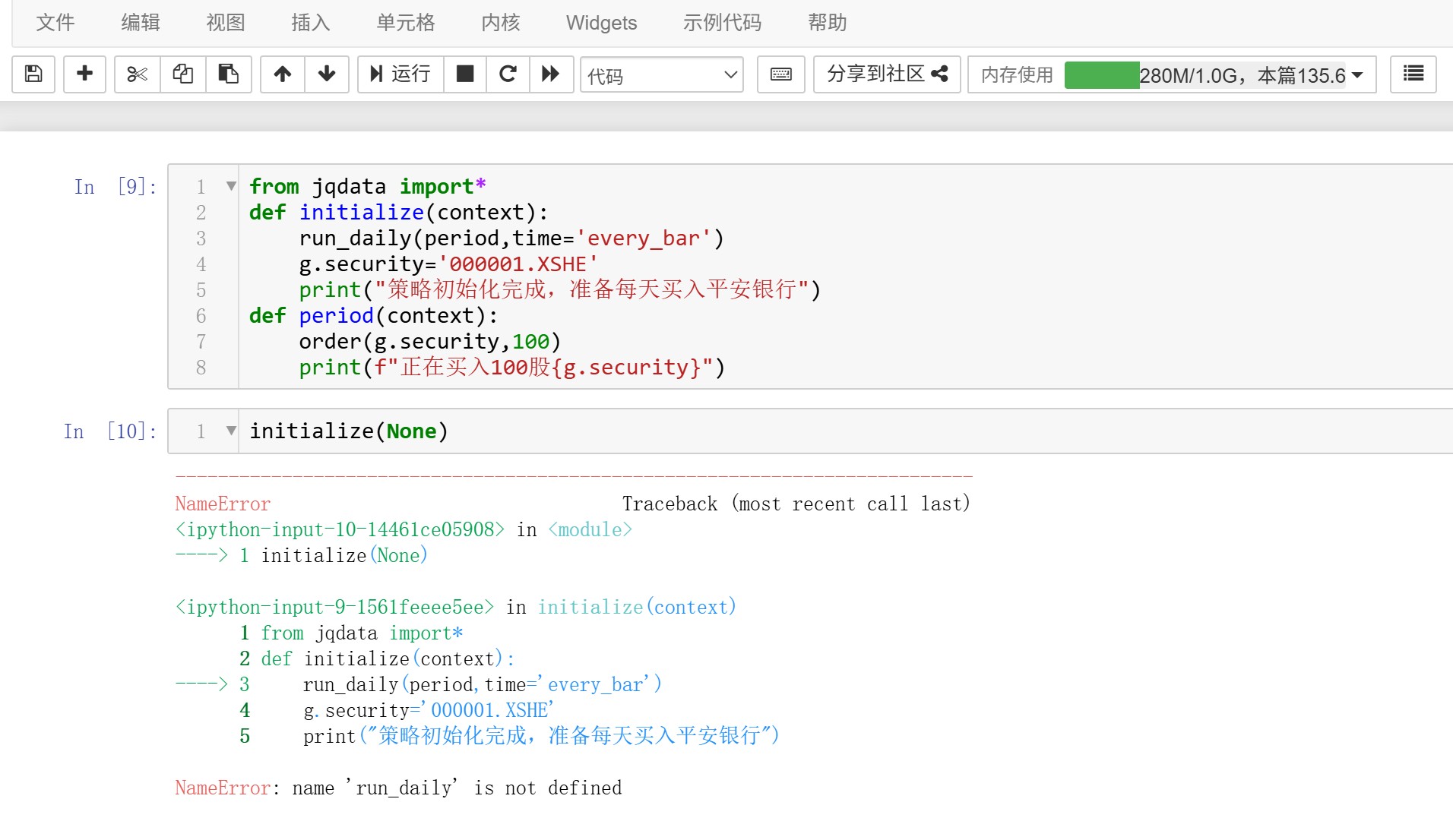Expand the 内存使用 memory usage dropdown

coord(1357,75)
